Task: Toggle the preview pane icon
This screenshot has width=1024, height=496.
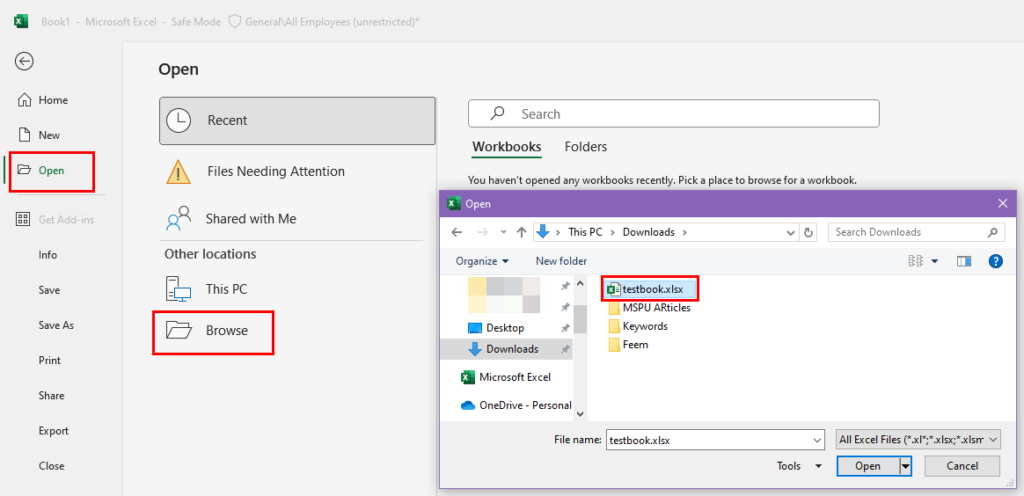Action: pyautogui.click(x=964, y=261)
